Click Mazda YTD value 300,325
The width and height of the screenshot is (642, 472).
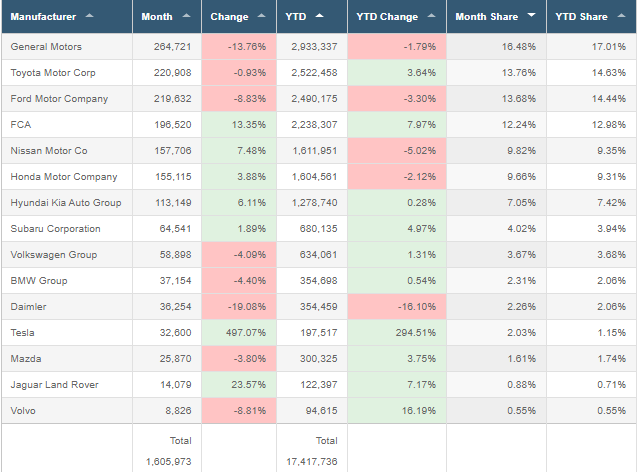319,359
